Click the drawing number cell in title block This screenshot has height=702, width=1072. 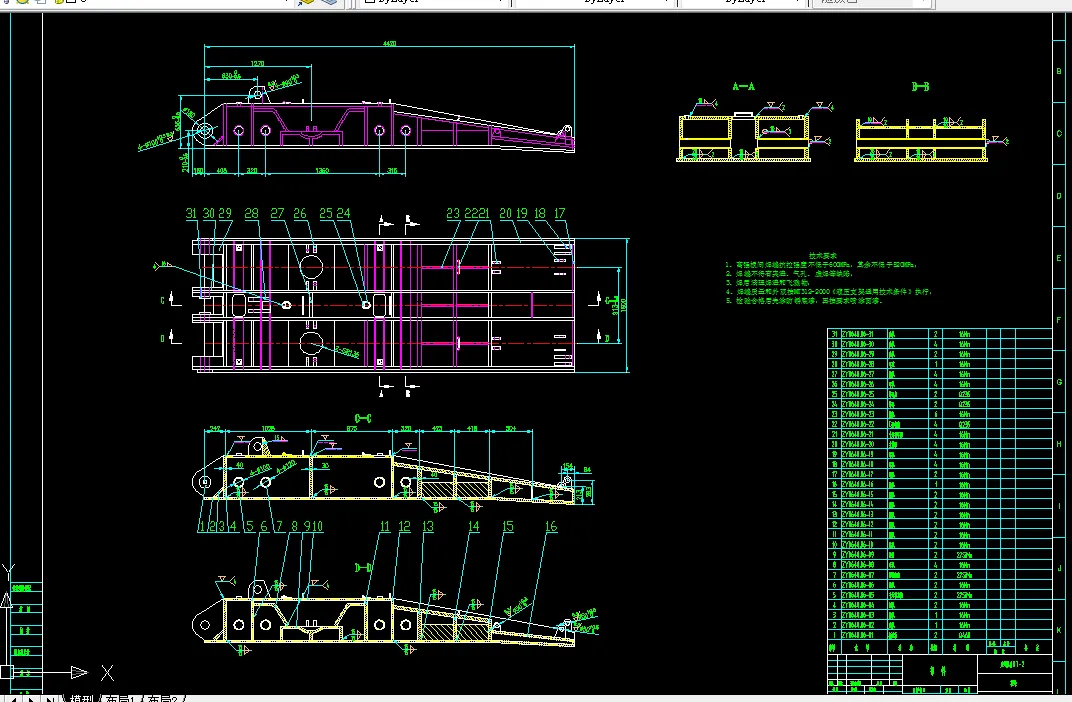1014,664
